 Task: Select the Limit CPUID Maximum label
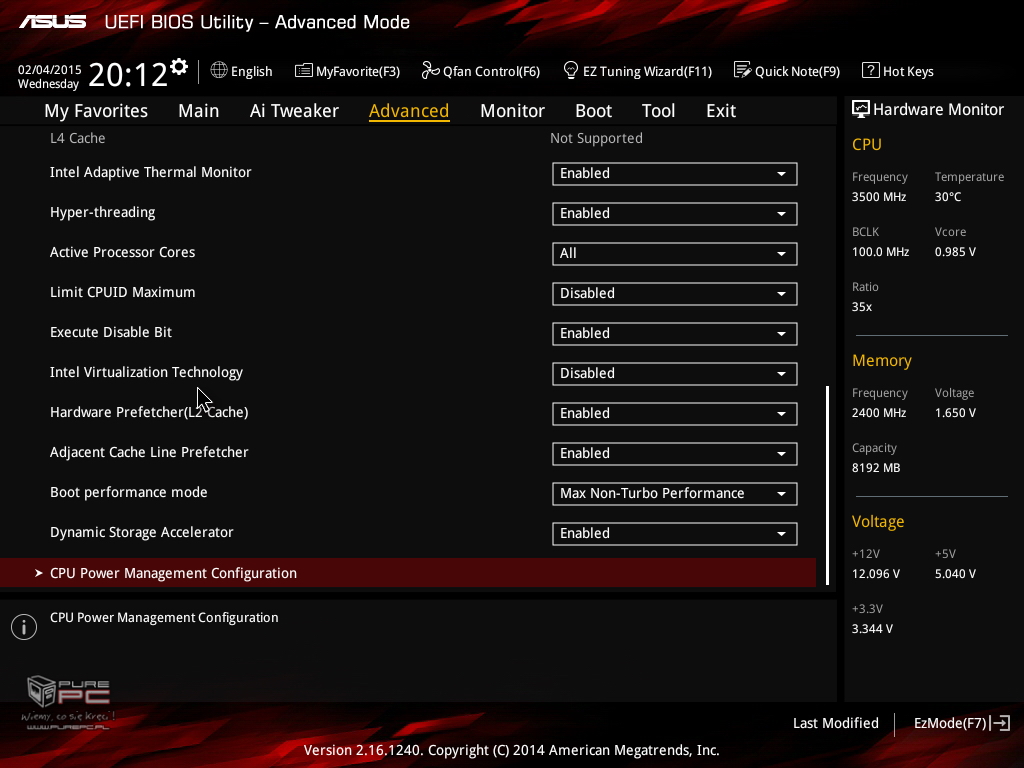123,292
